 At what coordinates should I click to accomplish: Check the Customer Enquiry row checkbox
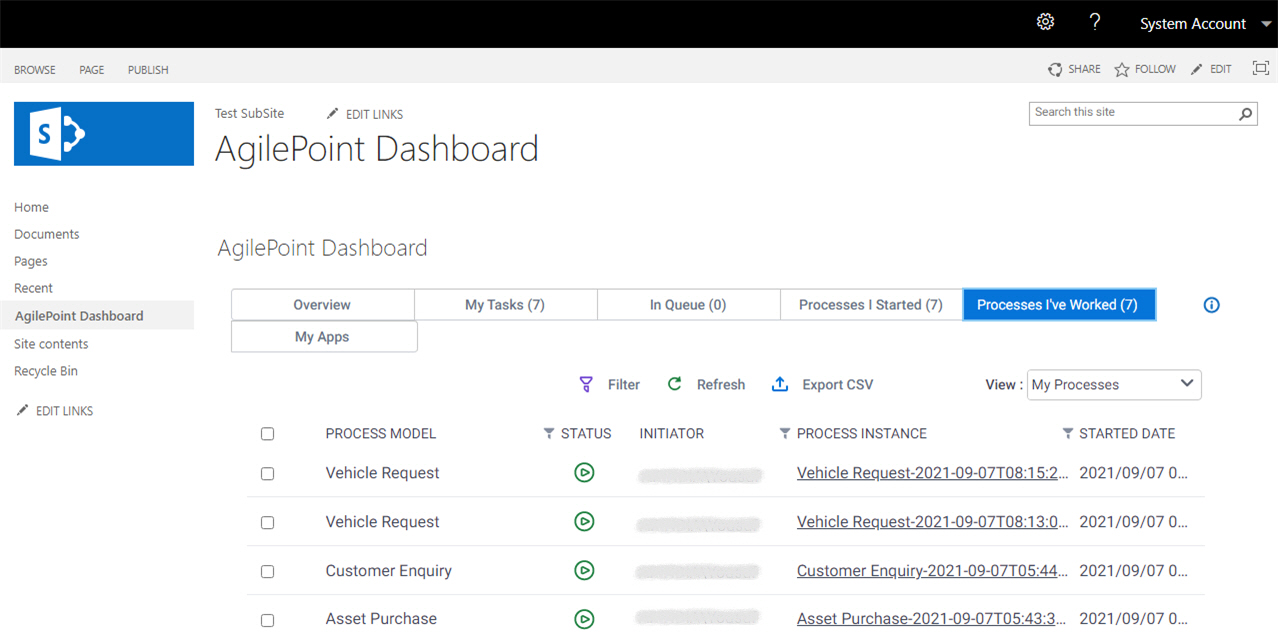(267, 572)
